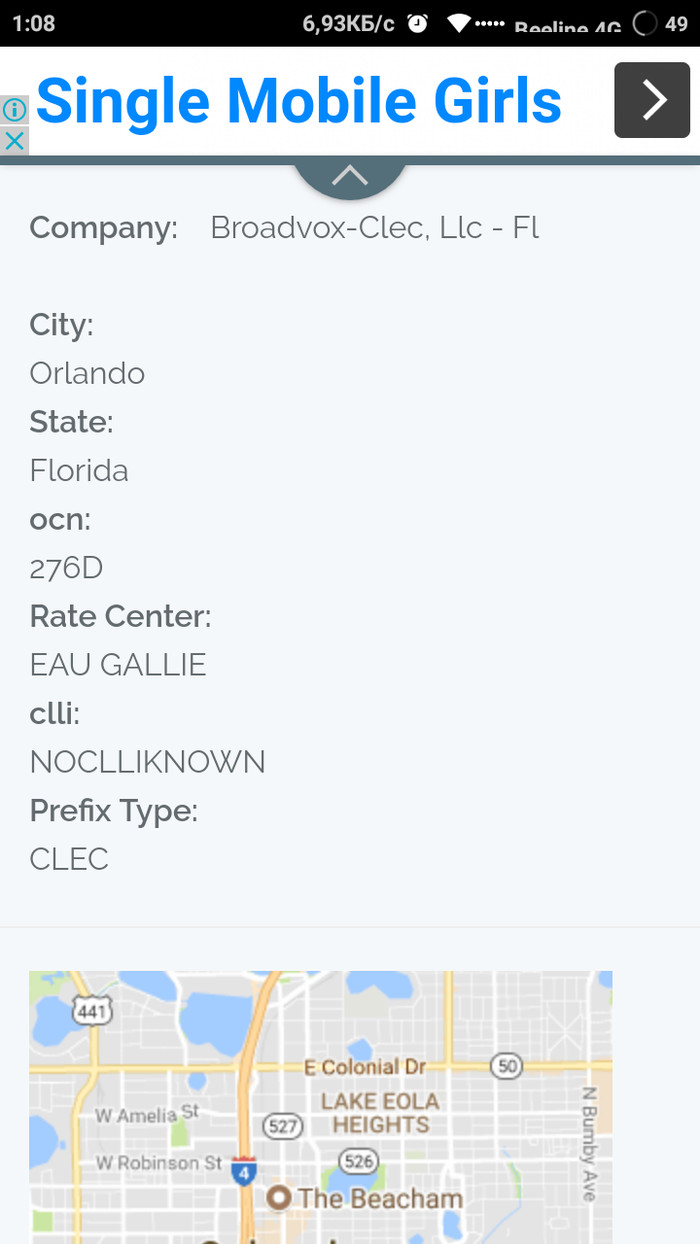Select The Beacham map marker
The height and width of the screenshot is (1244, 700).
click(x=279, y=1197)
